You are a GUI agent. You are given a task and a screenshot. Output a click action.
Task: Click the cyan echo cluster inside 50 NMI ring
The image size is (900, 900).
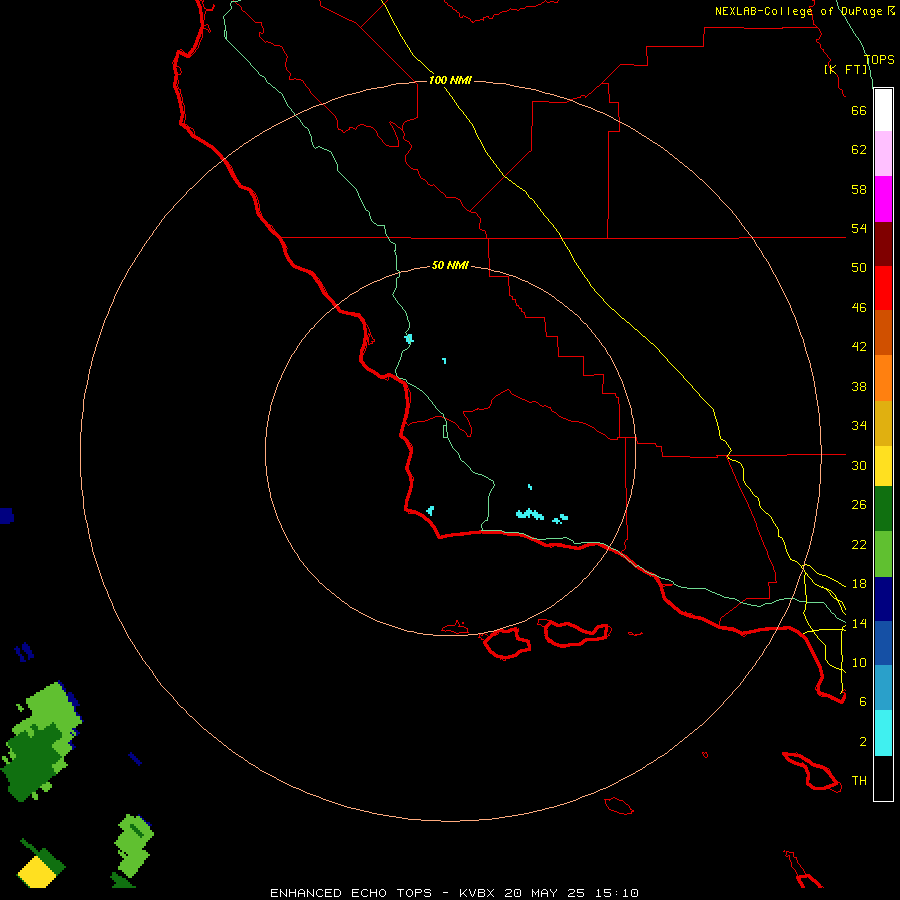[x=530, y=514]
